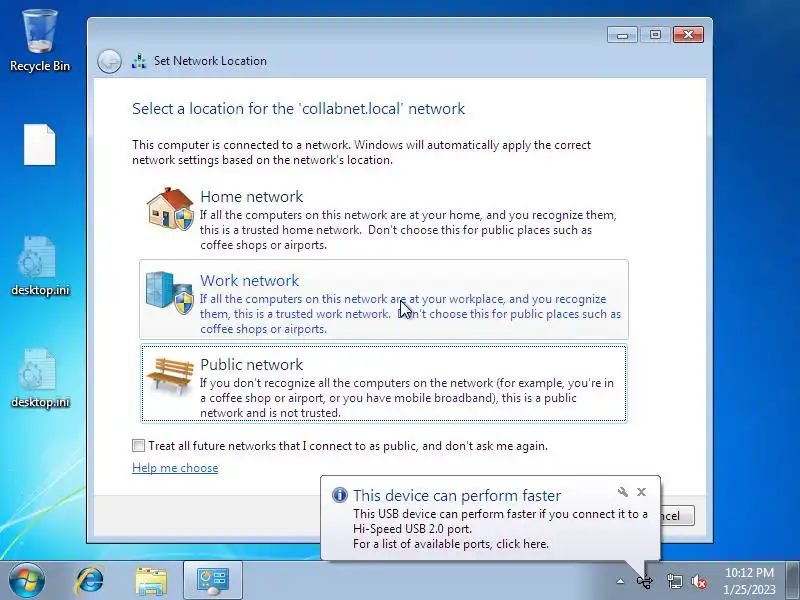This screenshot has height=600, width=800.
Task: Click the Work network description text
Action: (410, 314)
